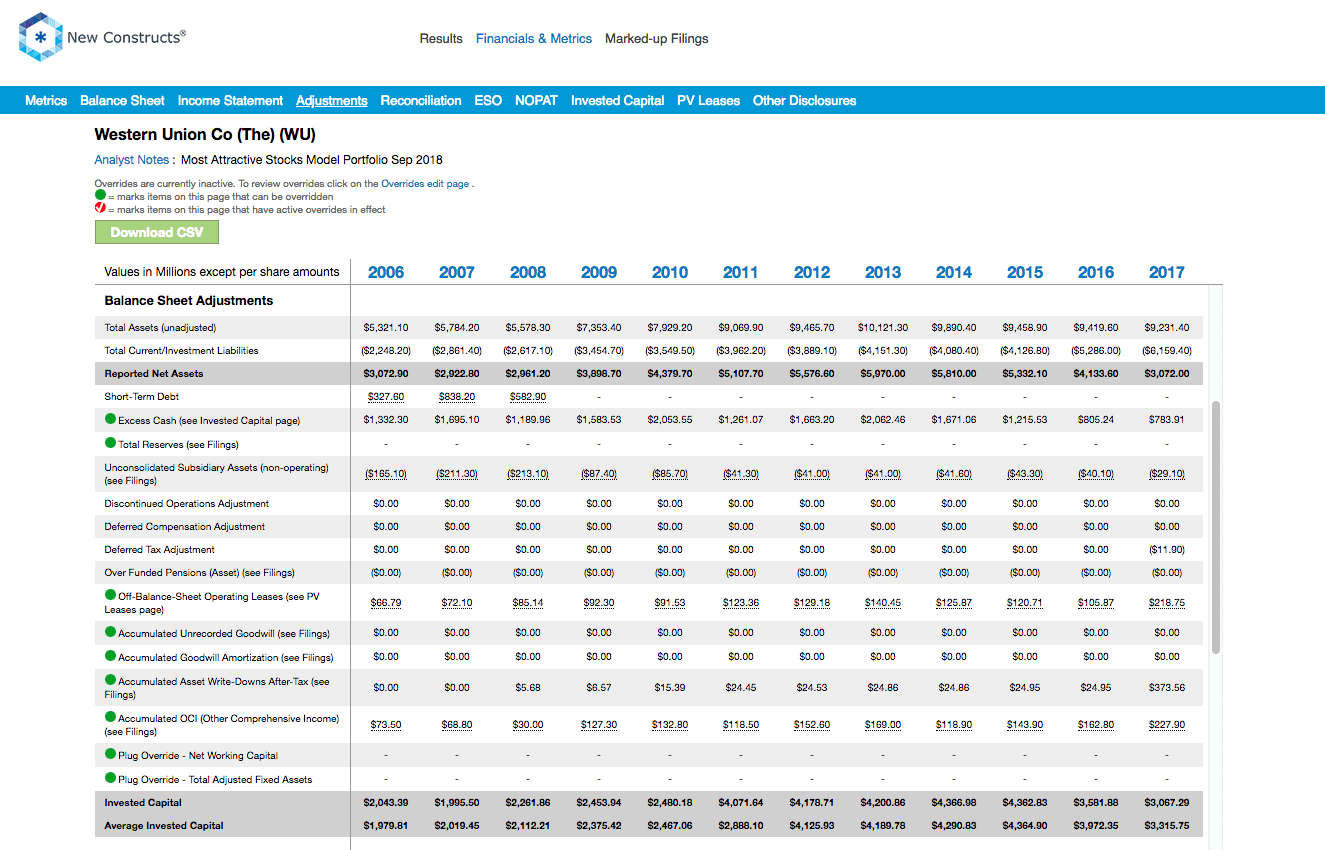Click green dot beside Plug Override Net Working Capital
Image resolution: width=1325 pixels, height=850 pixels.
tap(110, 754)
